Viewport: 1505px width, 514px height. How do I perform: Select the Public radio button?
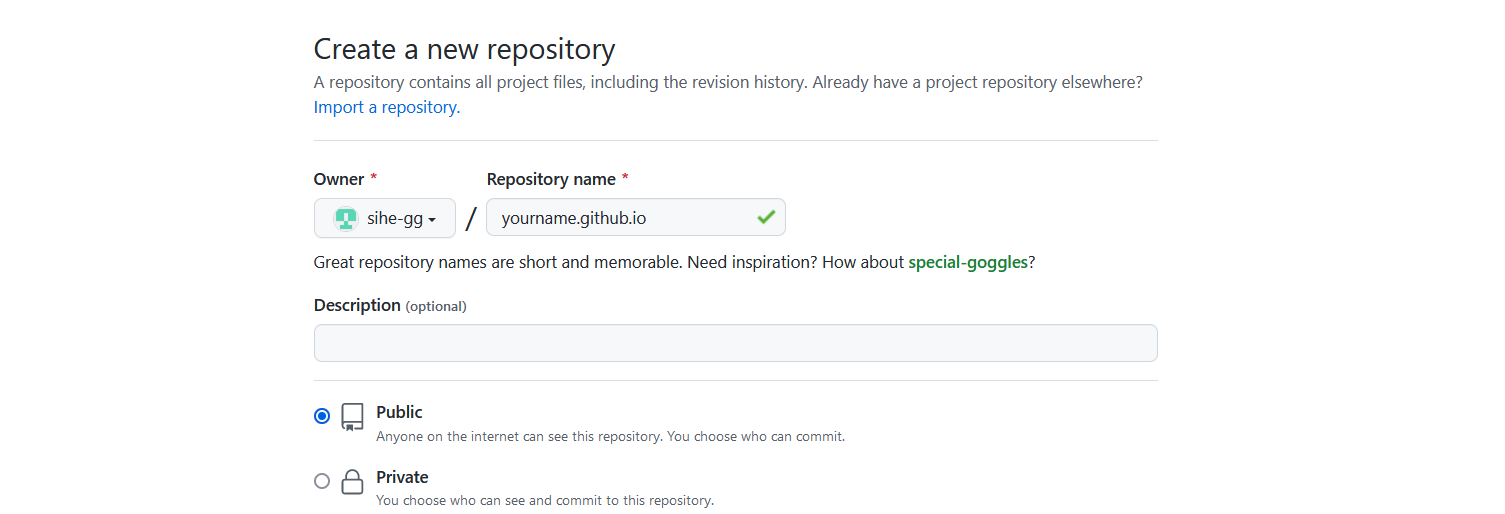coord(322,416)
